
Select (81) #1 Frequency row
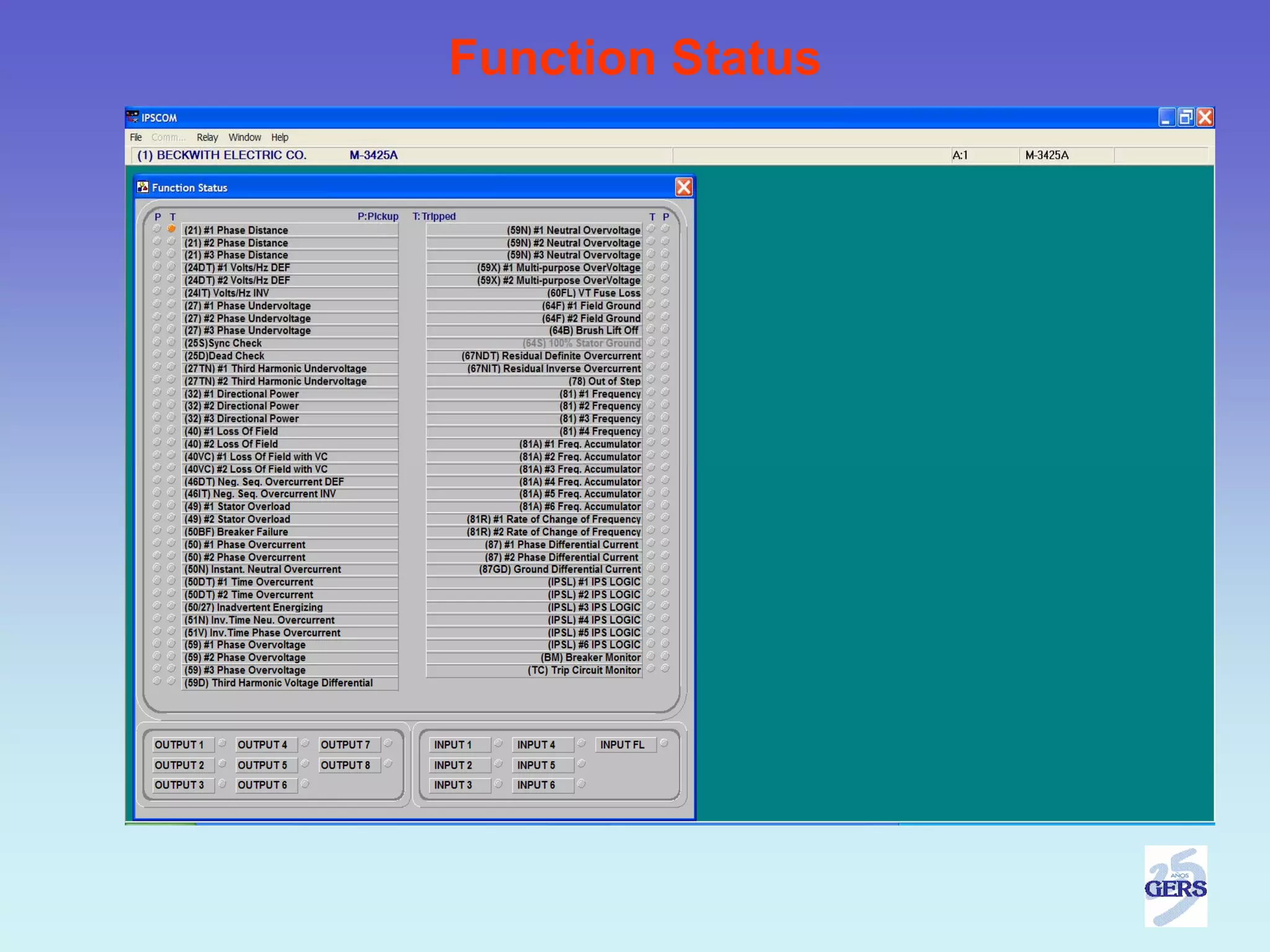534,394
